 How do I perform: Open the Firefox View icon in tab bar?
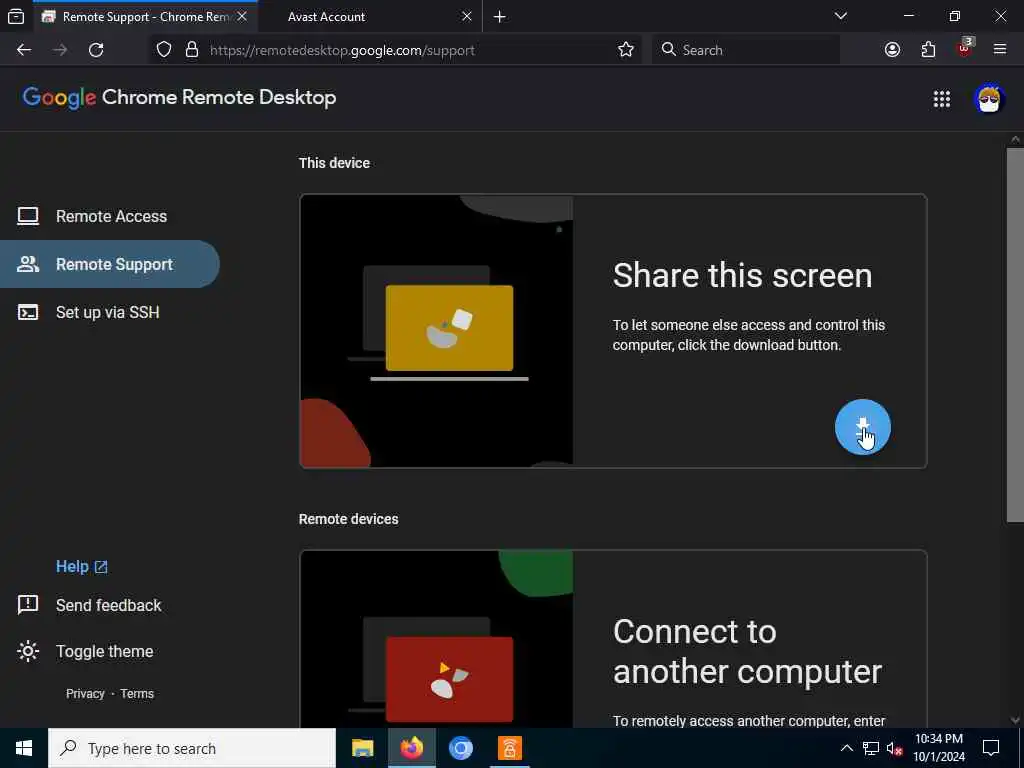click(x=16, y=16)
